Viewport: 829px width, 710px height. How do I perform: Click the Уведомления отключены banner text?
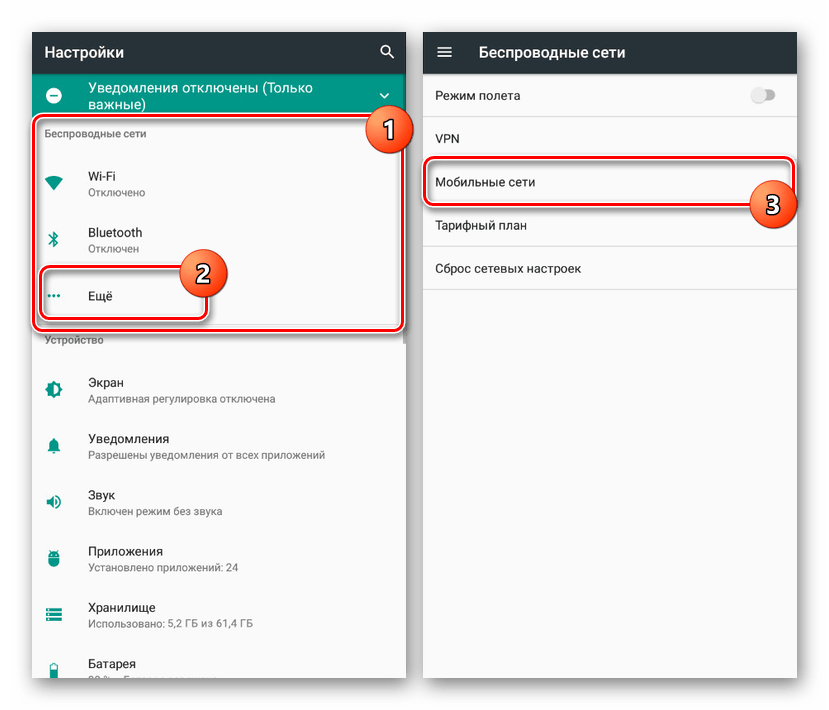click(x=200, y=96)
